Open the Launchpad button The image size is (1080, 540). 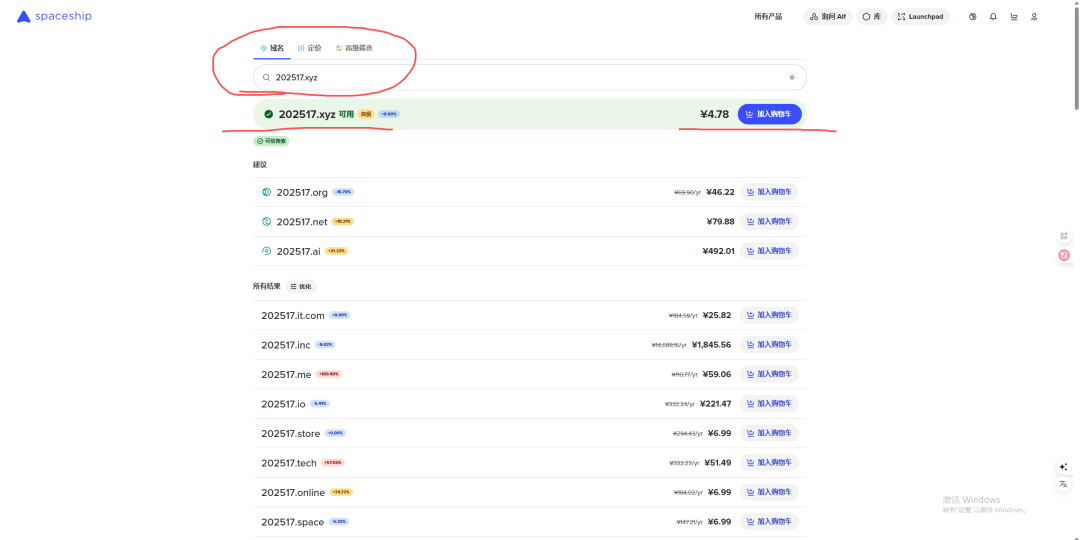click(x=919, y=17)
